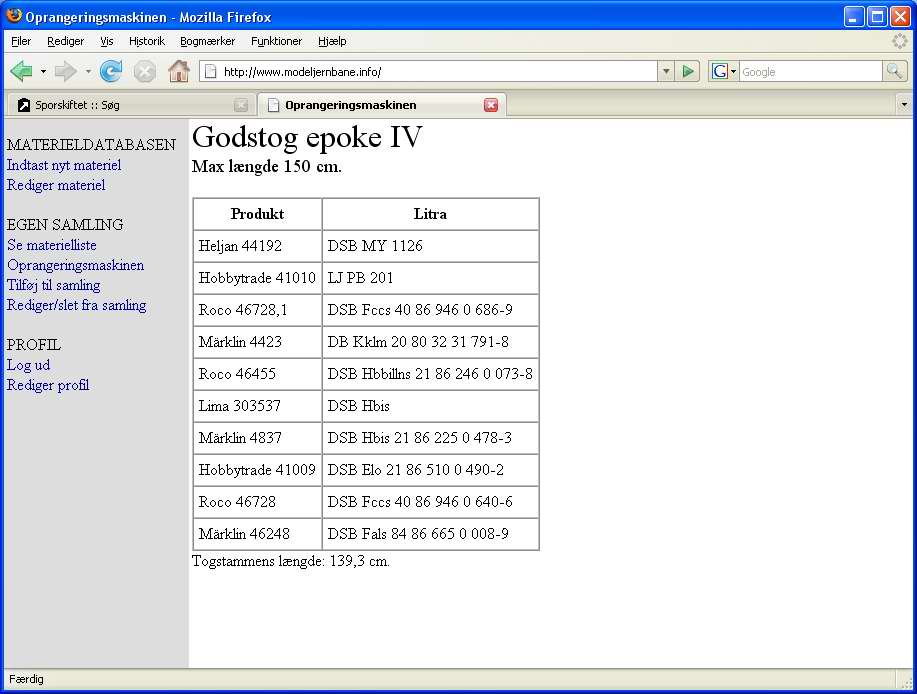Select the Hobbytrade 41010 cell
This screenshot has width=917, height=694.
point(257,278)
